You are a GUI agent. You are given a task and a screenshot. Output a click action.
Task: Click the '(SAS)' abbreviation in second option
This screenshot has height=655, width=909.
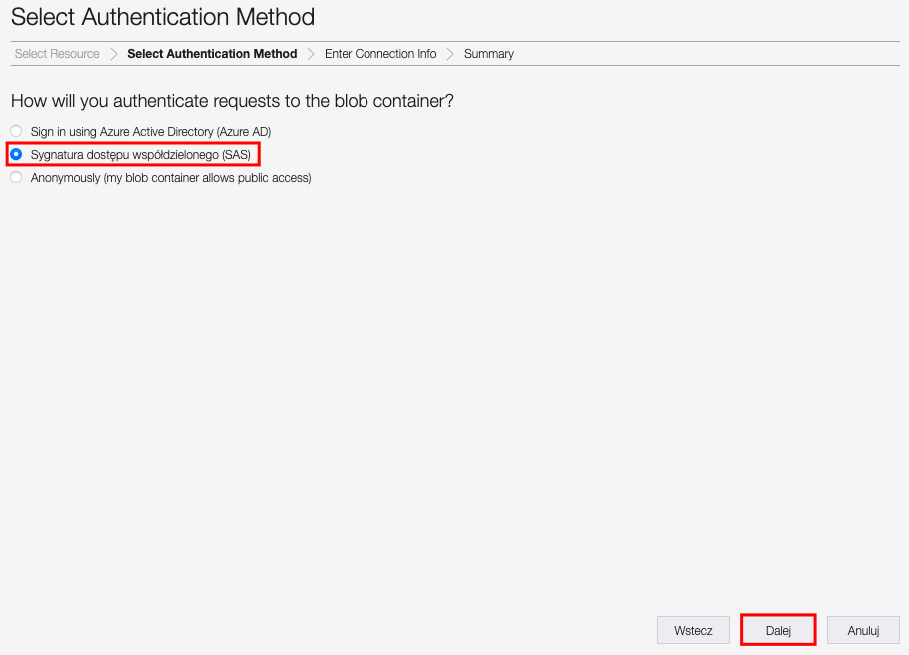coord(237,155)
